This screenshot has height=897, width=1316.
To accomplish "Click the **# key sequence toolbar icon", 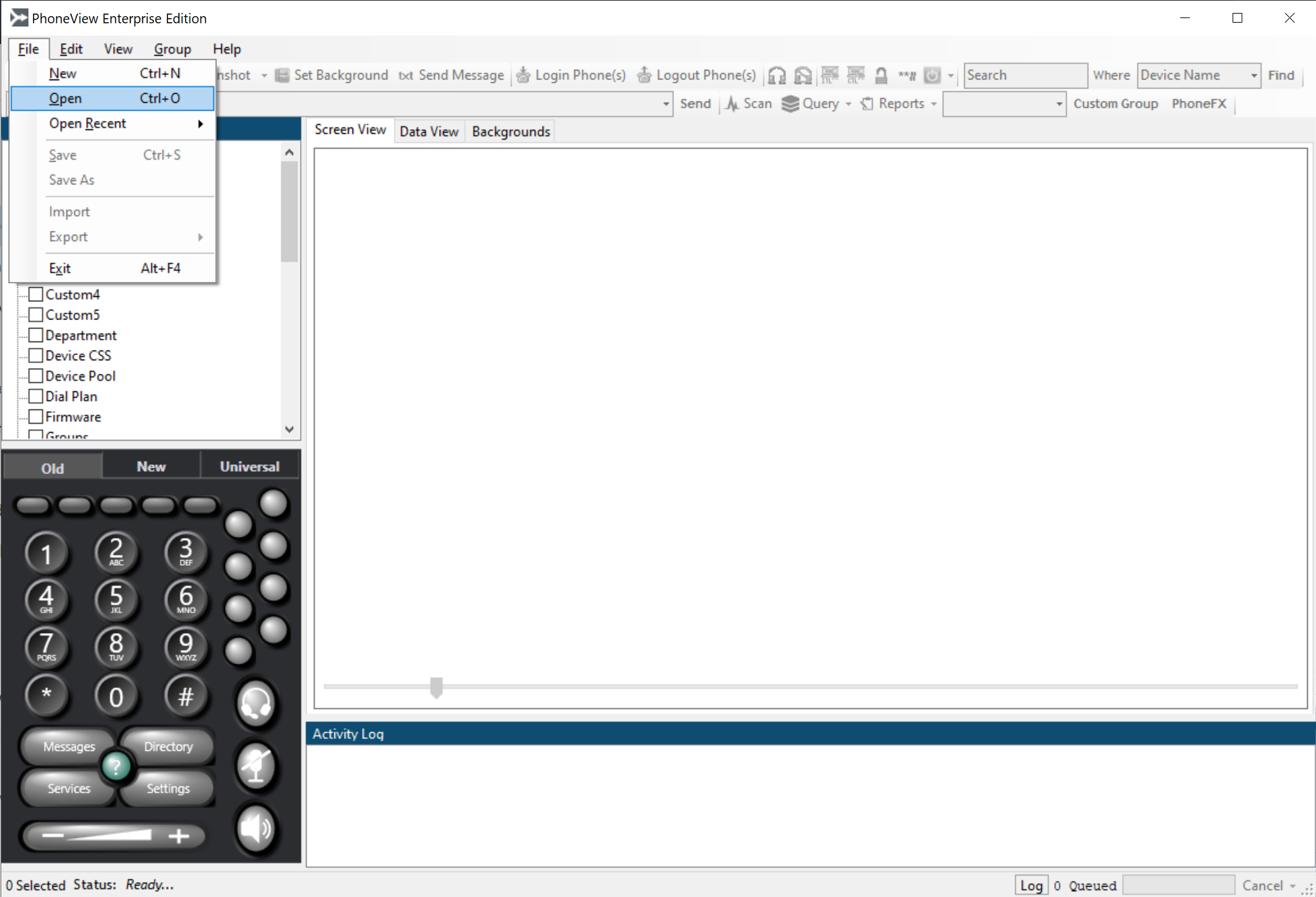I will tap(907, 76).
